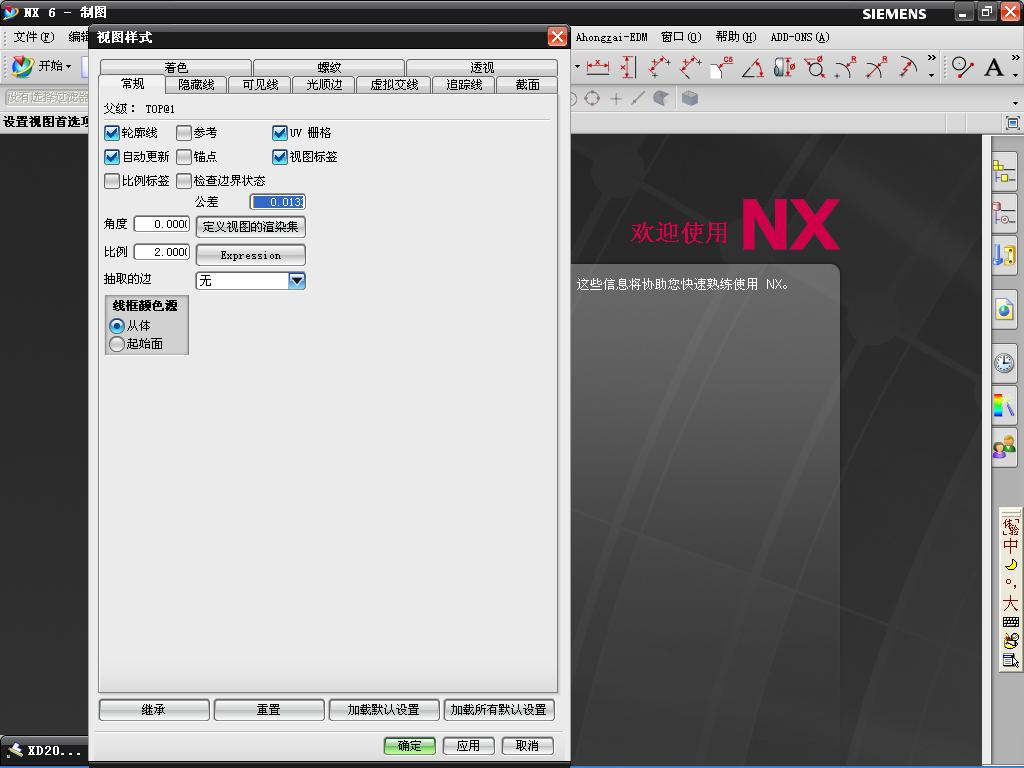Screen dimensions: 1024x768
Task: Open the ADD-ONS(A) menu
Action: (x=799, y=37)
